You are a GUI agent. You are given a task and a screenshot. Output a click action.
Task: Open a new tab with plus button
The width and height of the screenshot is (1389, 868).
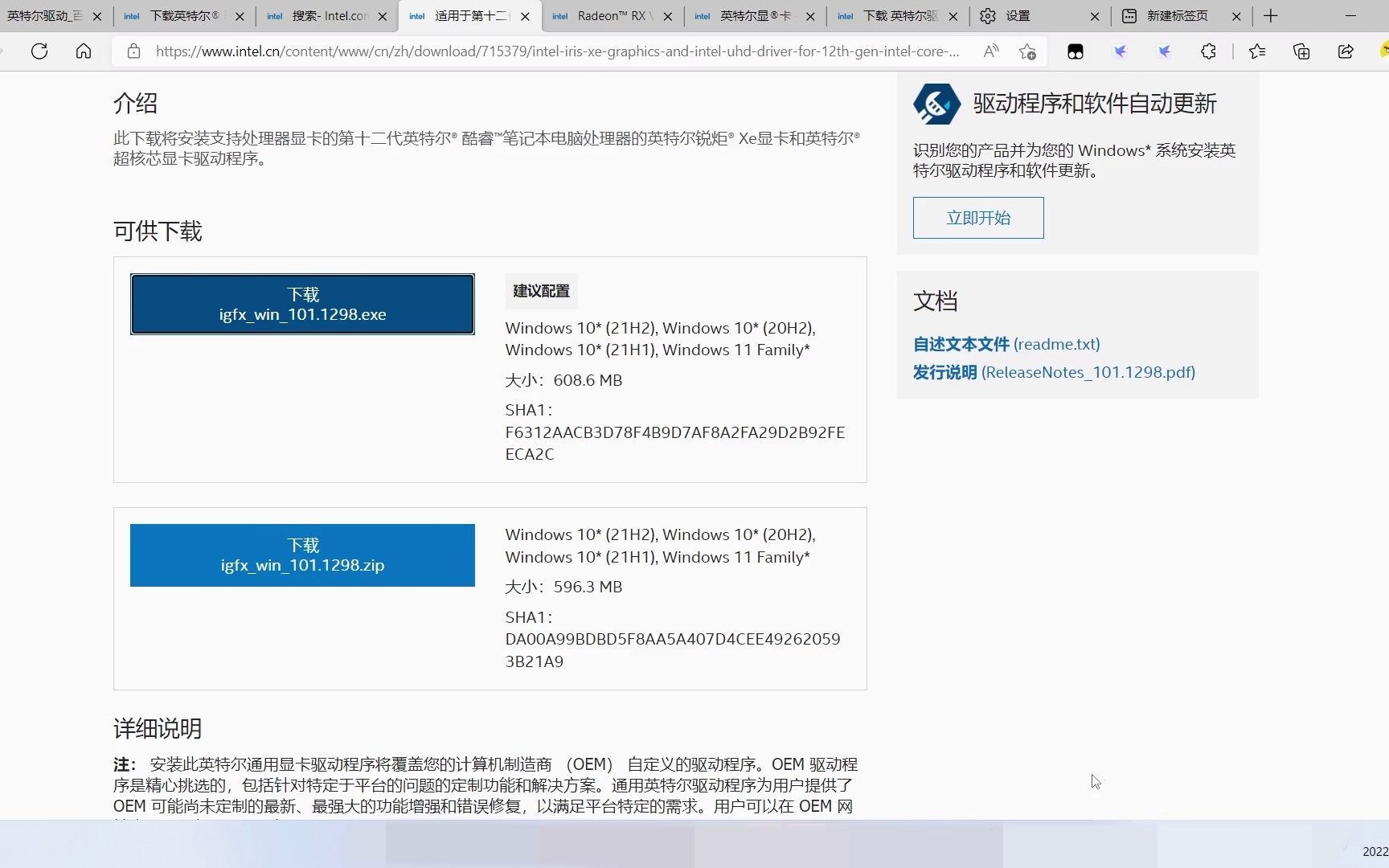point(1271,16)
